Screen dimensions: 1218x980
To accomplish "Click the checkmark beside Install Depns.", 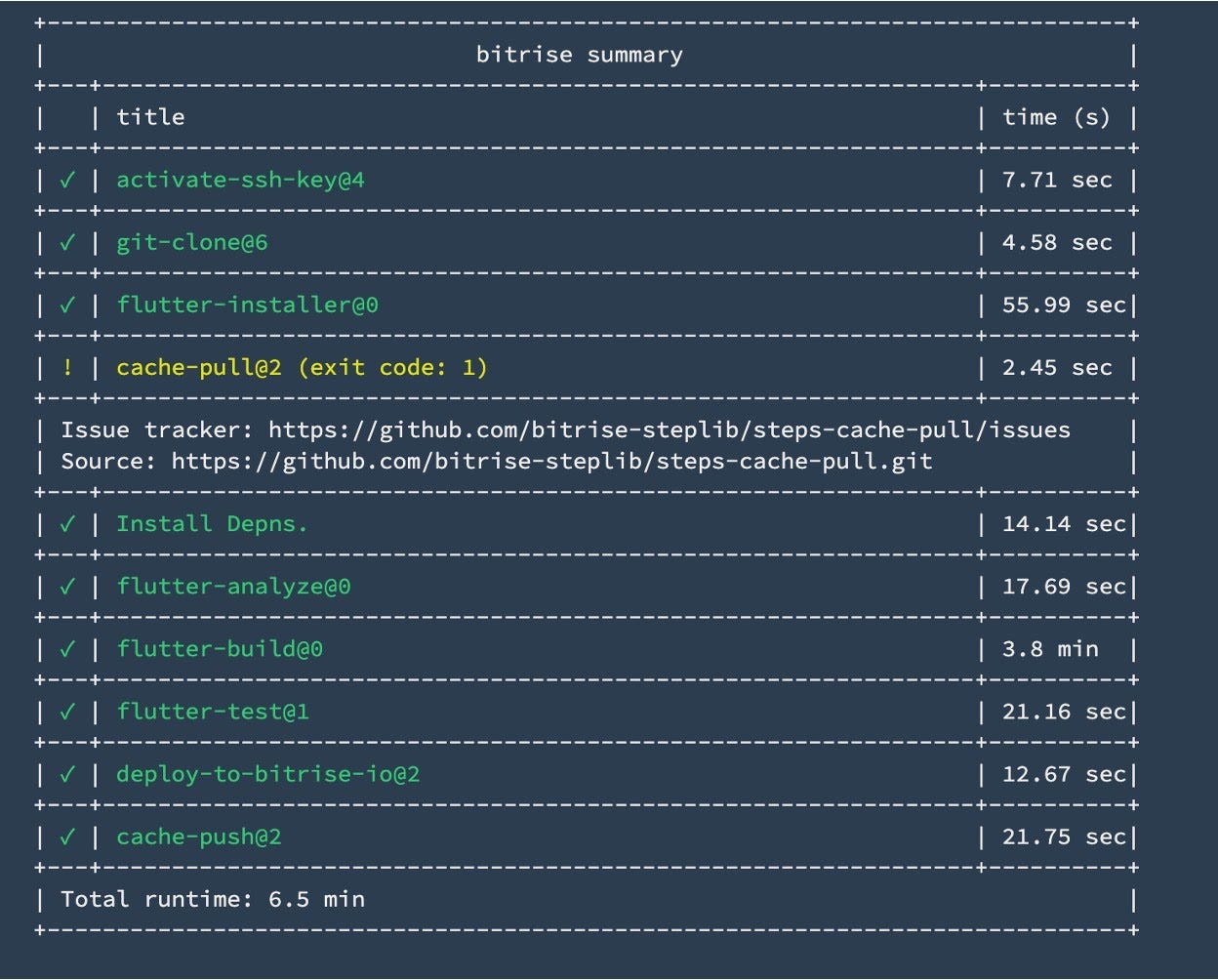I will (67, 524).
